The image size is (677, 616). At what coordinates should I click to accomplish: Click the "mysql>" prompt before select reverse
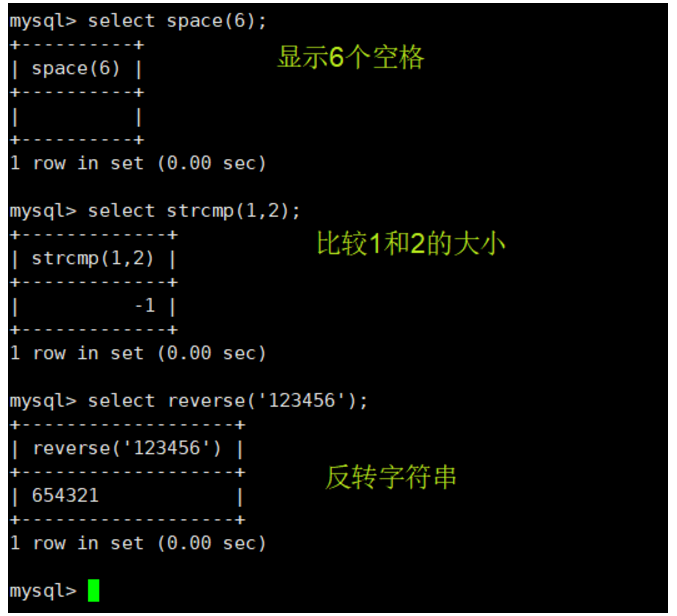point(43,401)
